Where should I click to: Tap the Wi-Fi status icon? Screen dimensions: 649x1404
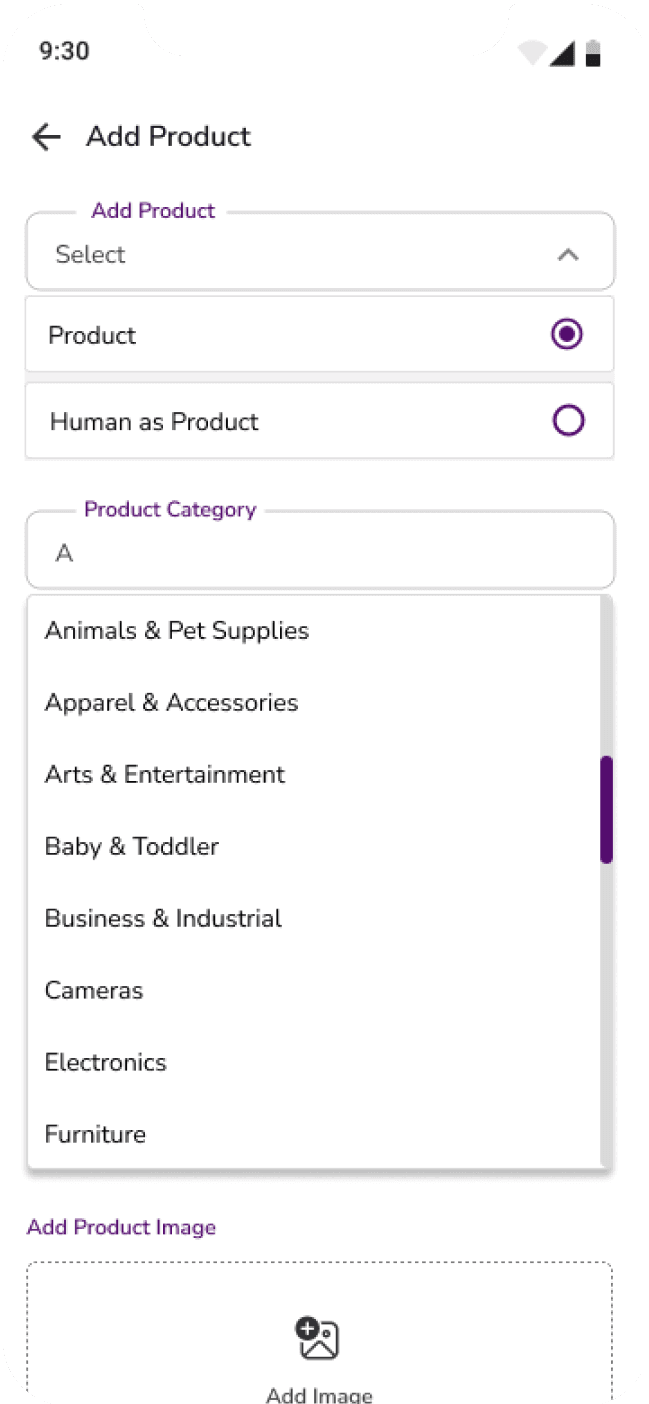tap(531, 53)
